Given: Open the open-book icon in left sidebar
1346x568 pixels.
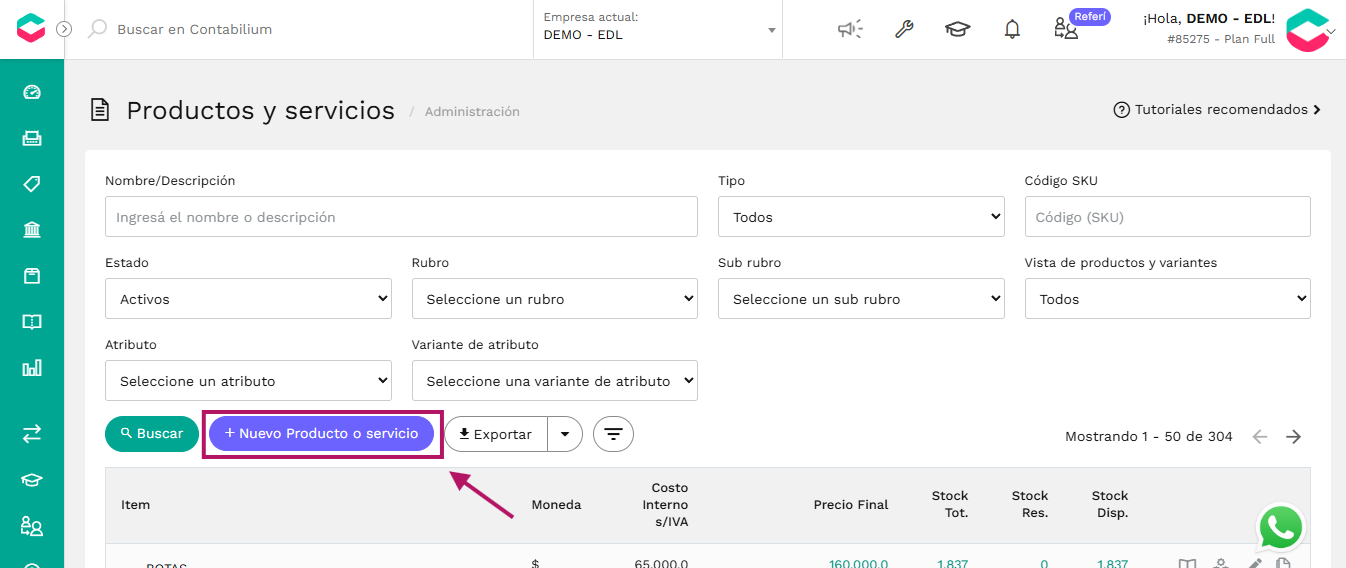Looking at the screenshot, I should coord(32,322).
